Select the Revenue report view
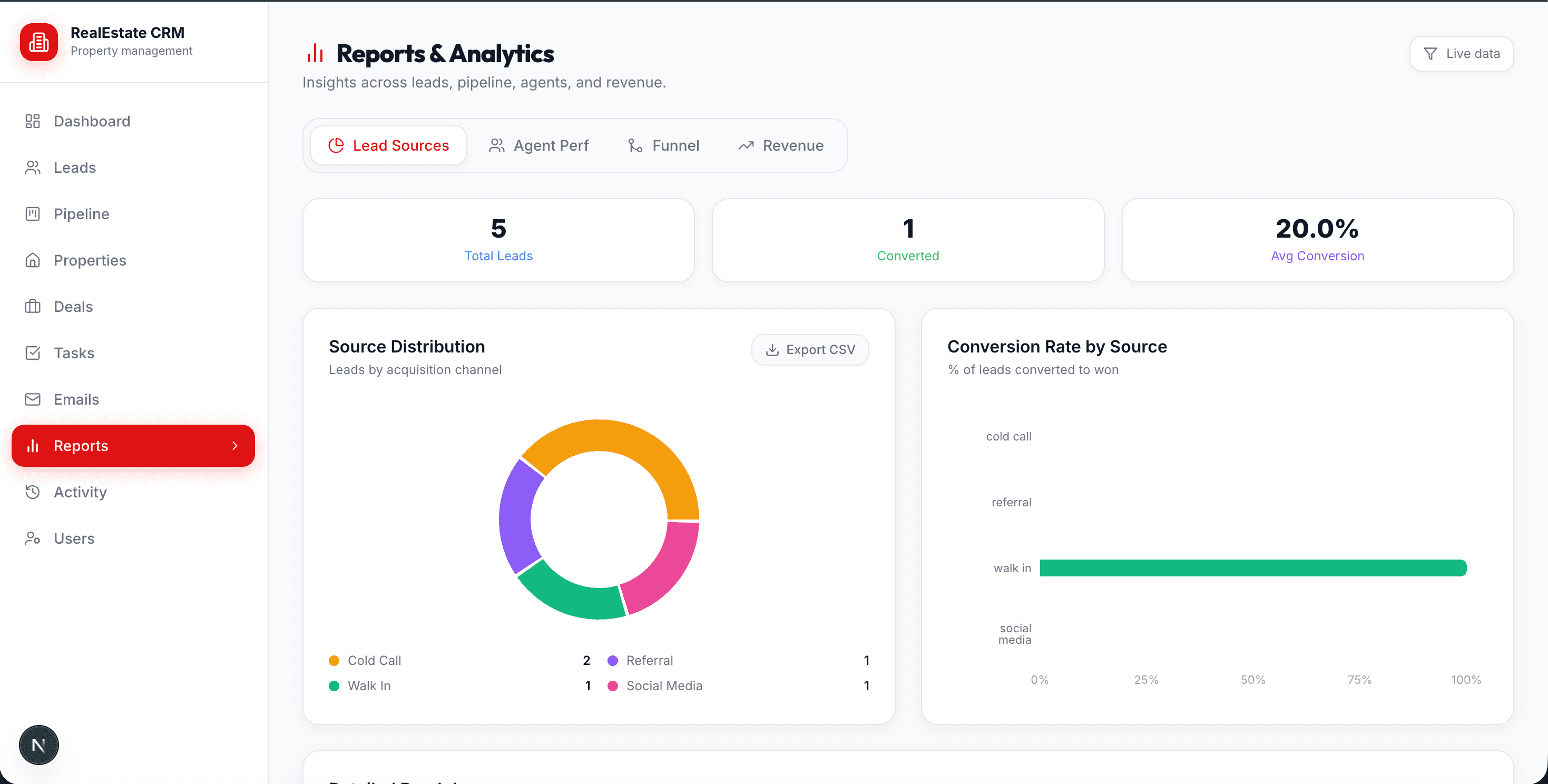Screen dimensions: 1548x784 (x=781, y=145)
